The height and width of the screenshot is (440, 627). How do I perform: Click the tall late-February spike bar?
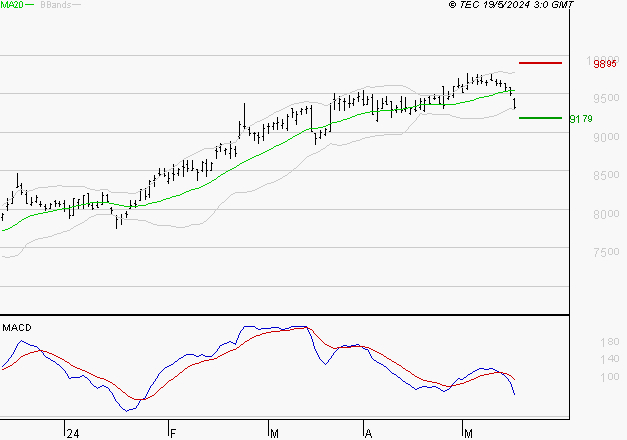pos(244,116)
